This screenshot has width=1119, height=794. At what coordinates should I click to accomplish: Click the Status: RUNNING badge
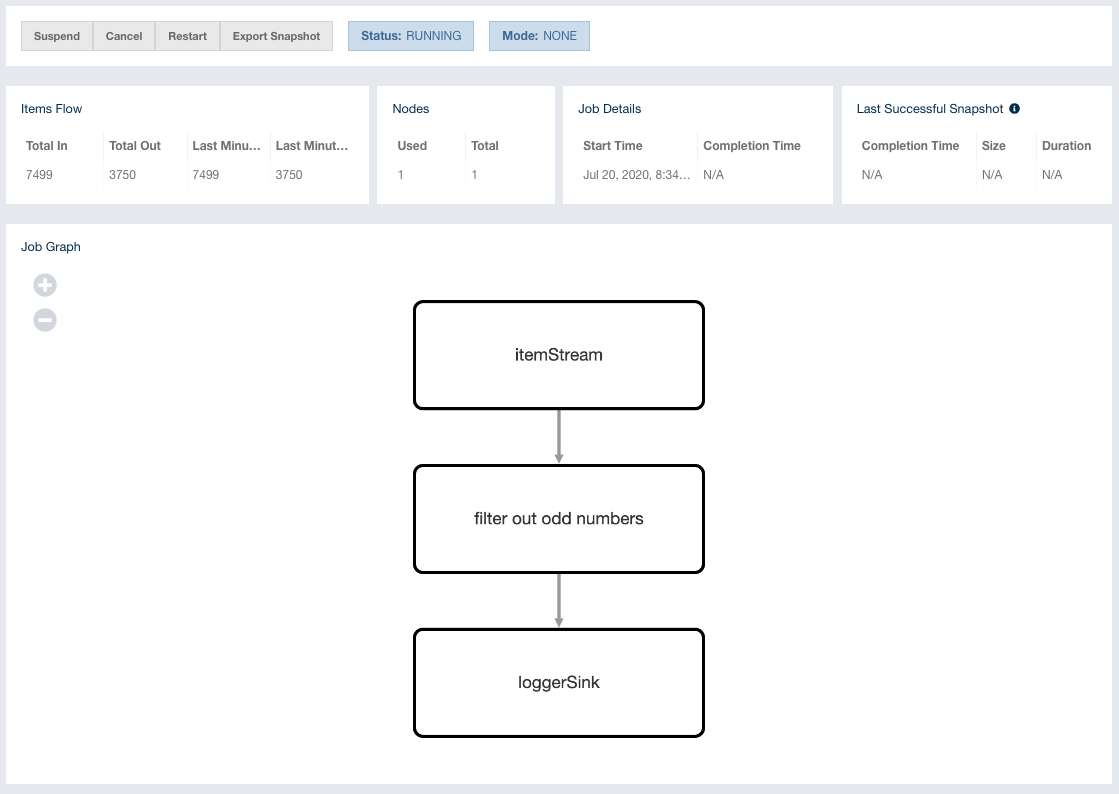pos(411,36)
